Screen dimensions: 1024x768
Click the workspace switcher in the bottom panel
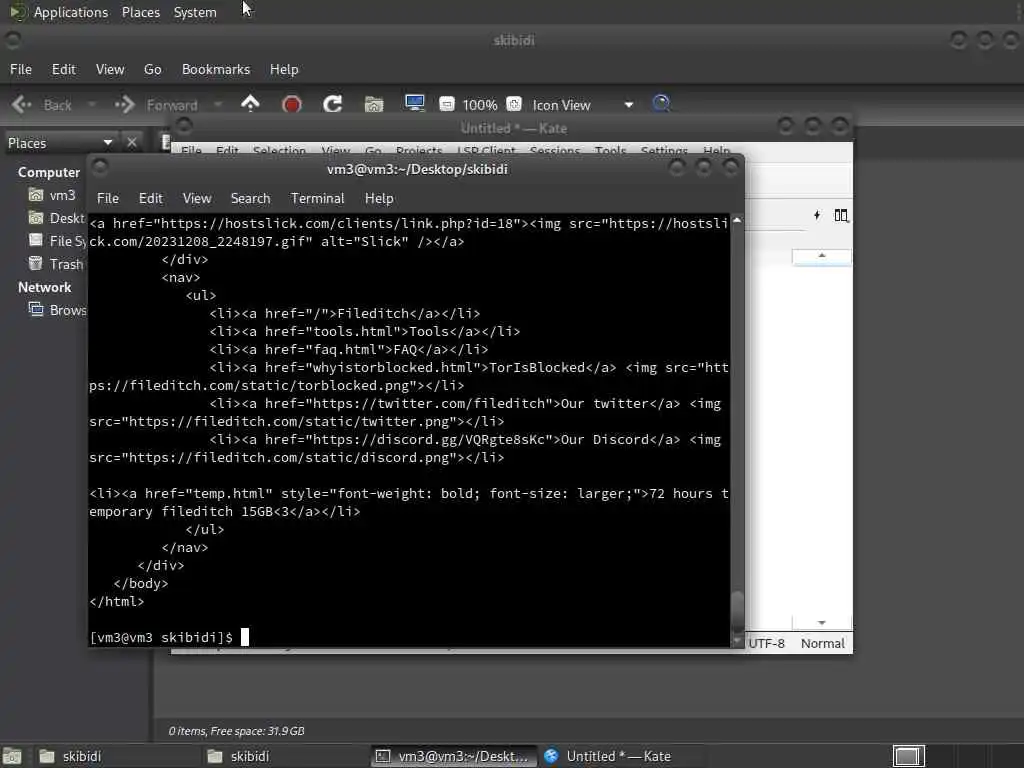pos(908,756)
